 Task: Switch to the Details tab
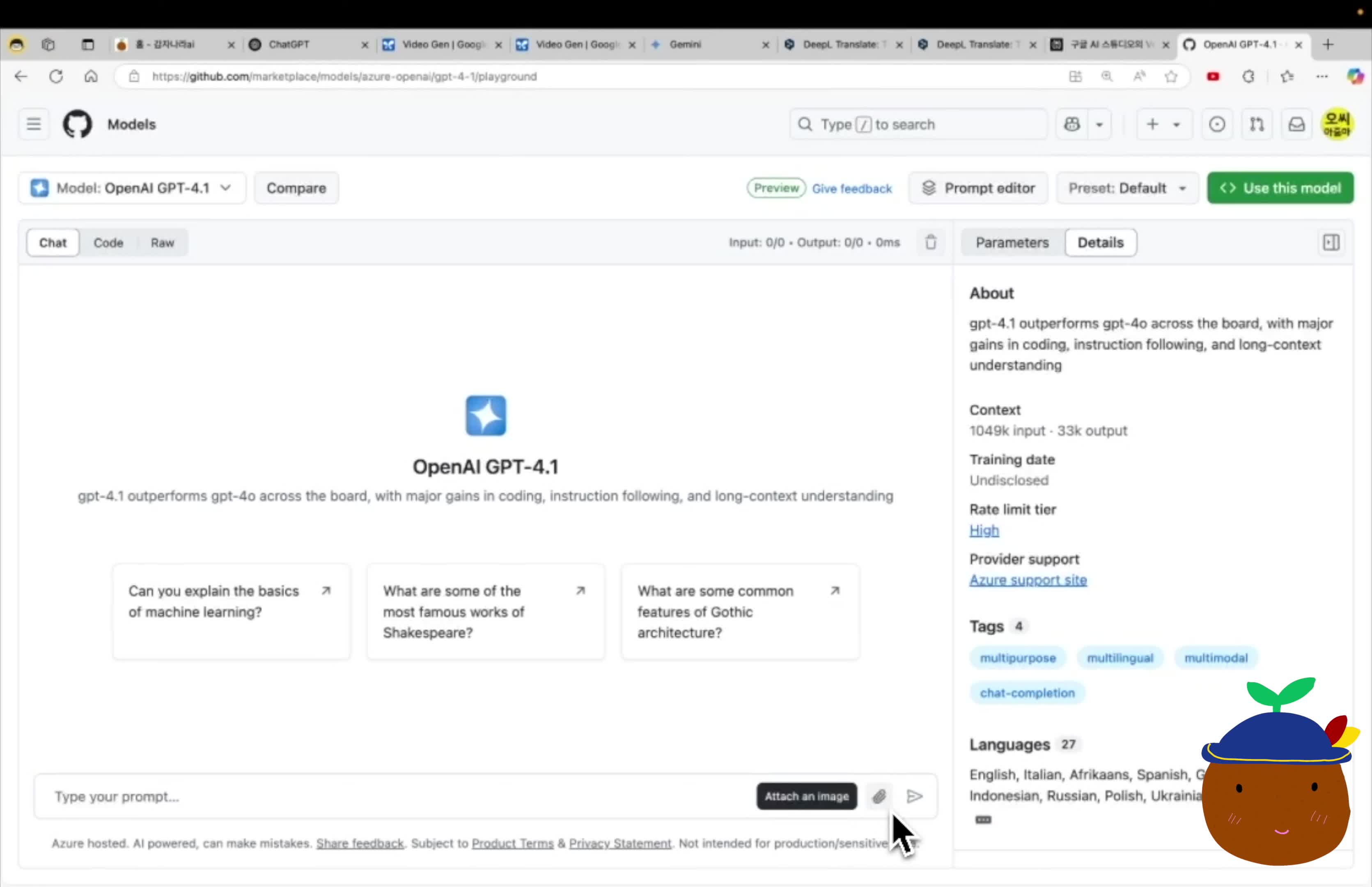(1100, 243)
